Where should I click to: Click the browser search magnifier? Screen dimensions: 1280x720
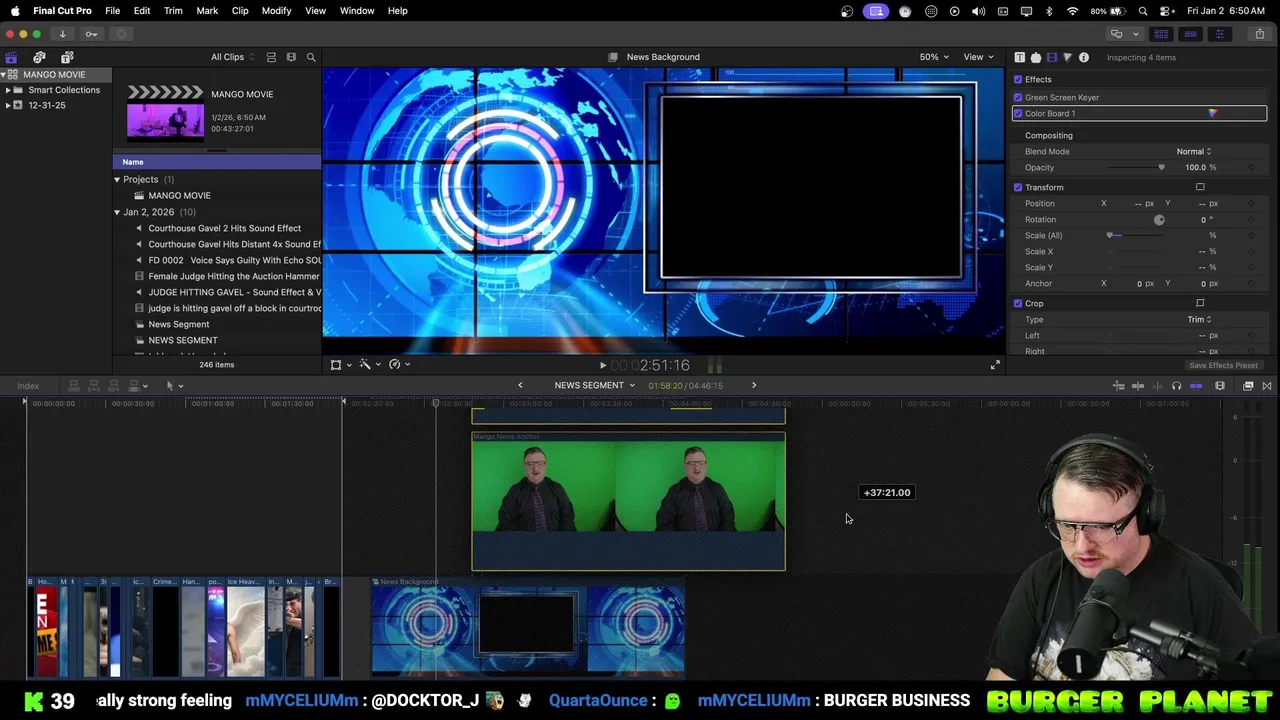coord(311,57)
